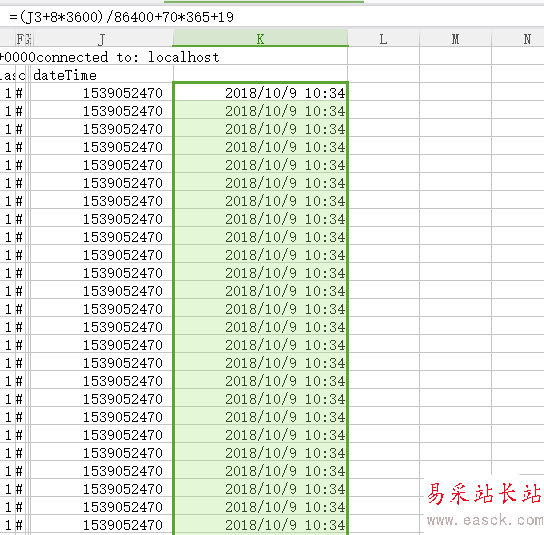
Task: Select column N header
Action: coord(518,39)
